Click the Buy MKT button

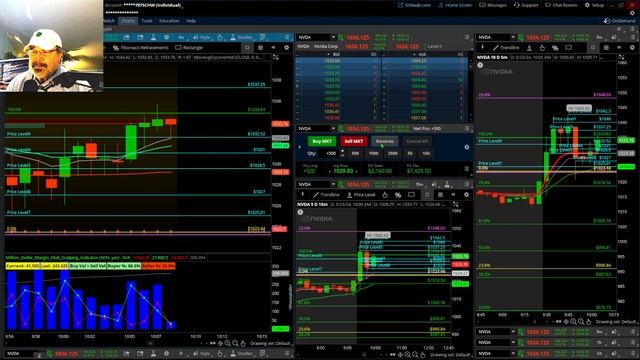[x=322, y=141]
